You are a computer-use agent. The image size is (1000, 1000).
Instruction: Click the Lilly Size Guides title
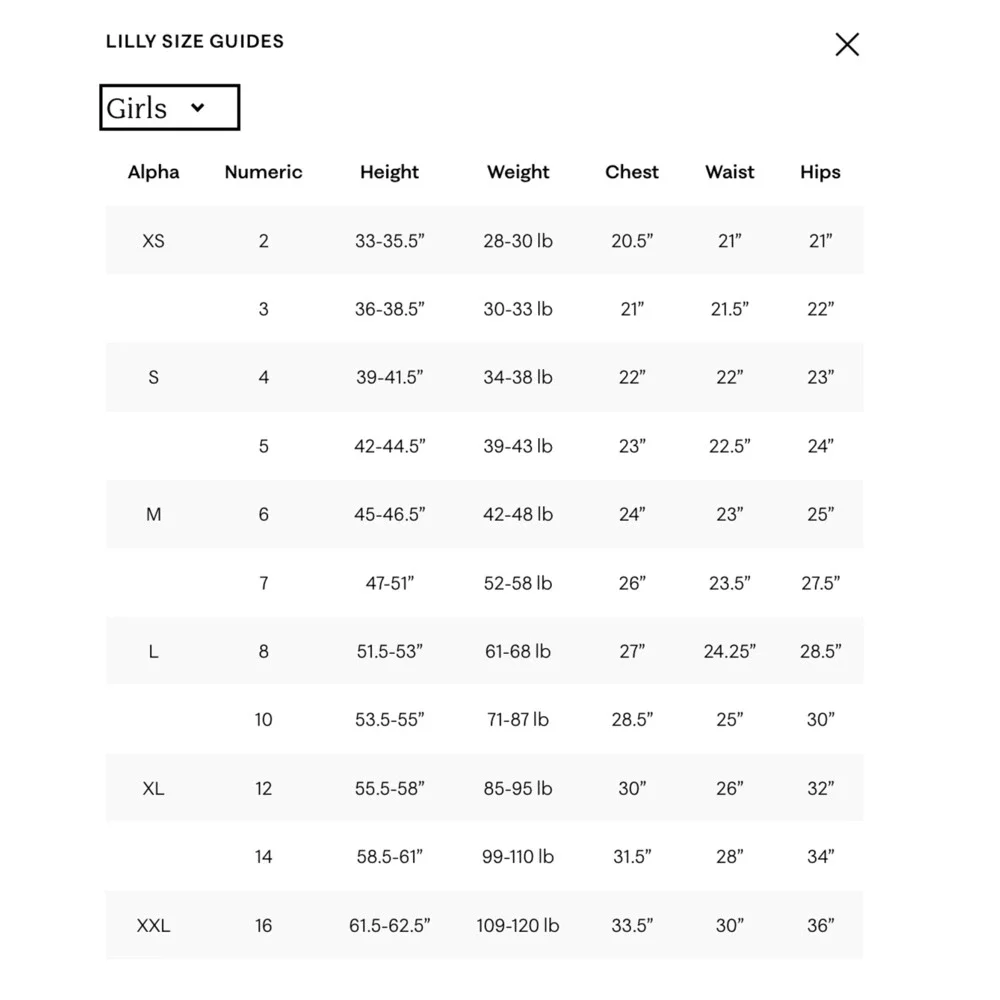pos(195,41)
